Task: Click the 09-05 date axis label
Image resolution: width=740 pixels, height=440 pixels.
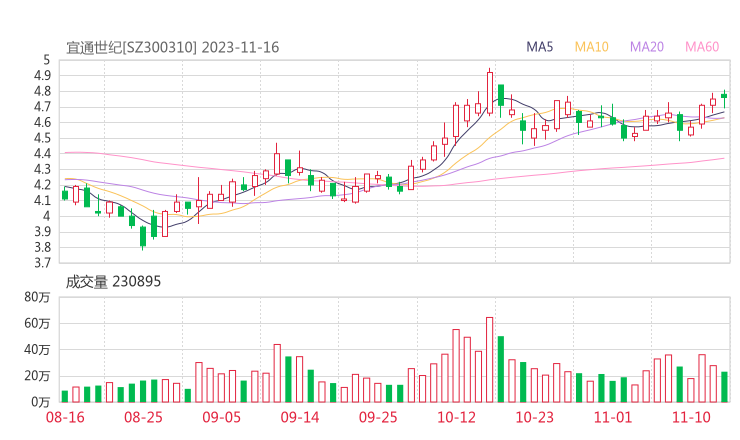Action: click(x=221, y=417)
